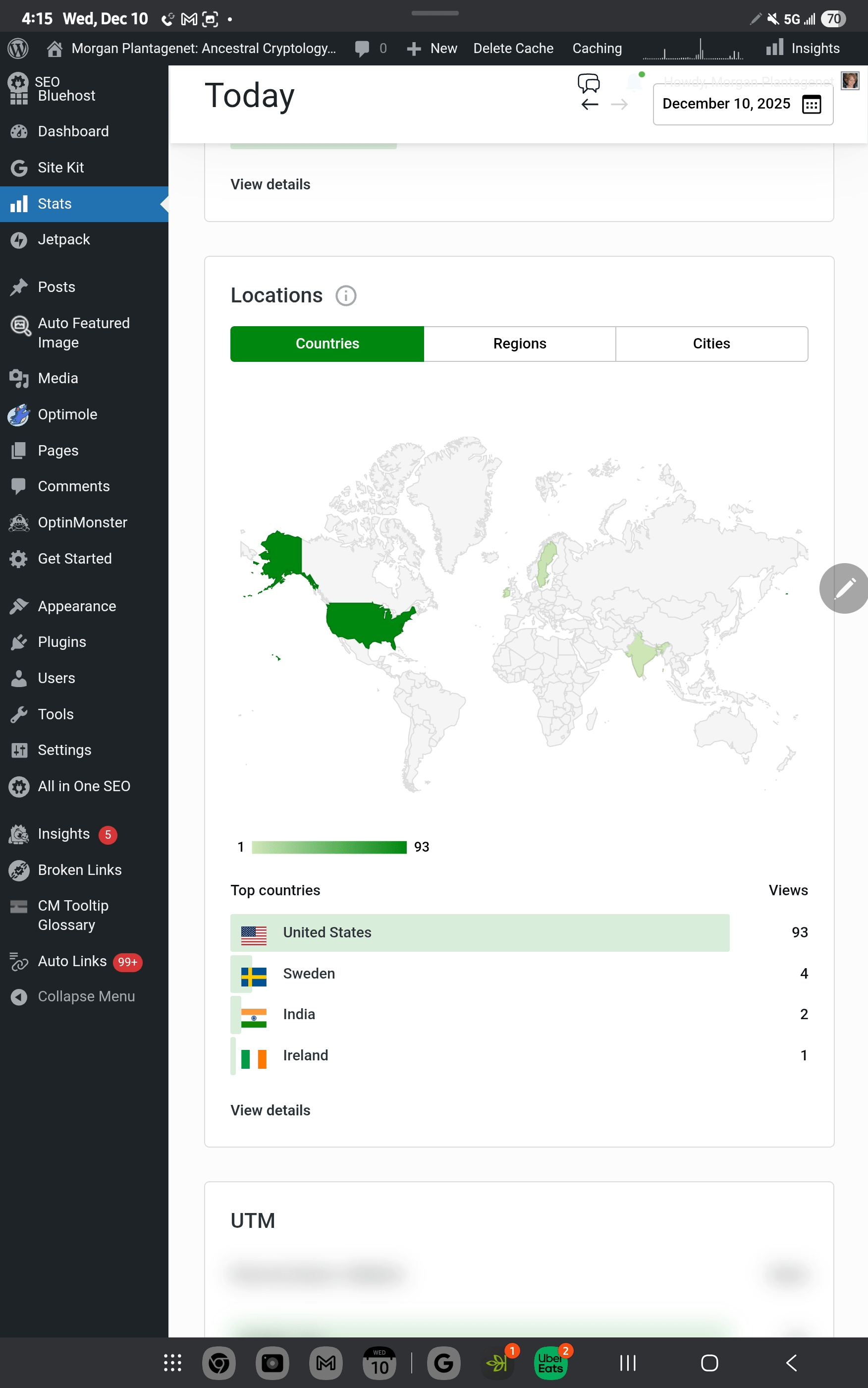Click Delete Cache in admin bar
868x1388 pixels.
tap(513, 48)
